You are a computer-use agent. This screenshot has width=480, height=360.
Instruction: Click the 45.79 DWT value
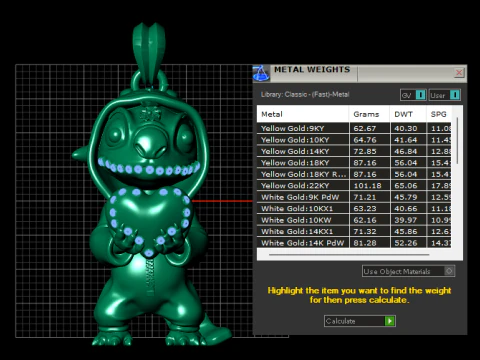point(406,197)
